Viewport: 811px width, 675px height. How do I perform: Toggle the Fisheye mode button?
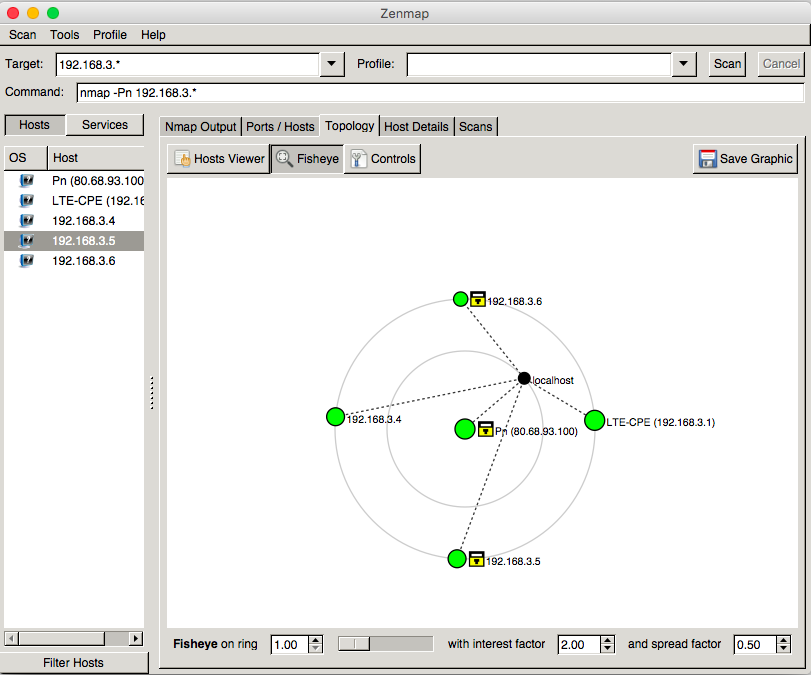[307, 159]
